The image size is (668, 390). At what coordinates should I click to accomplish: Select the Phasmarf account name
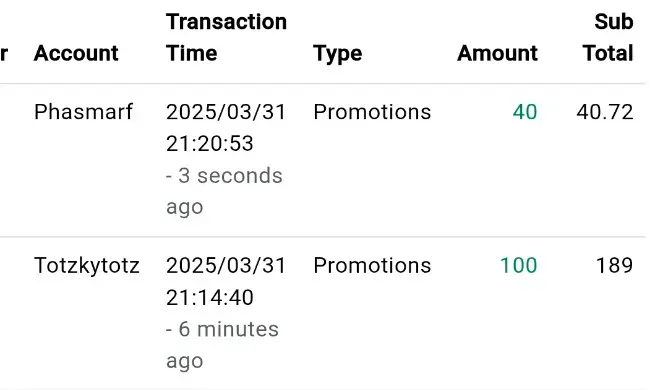[84, 112]
